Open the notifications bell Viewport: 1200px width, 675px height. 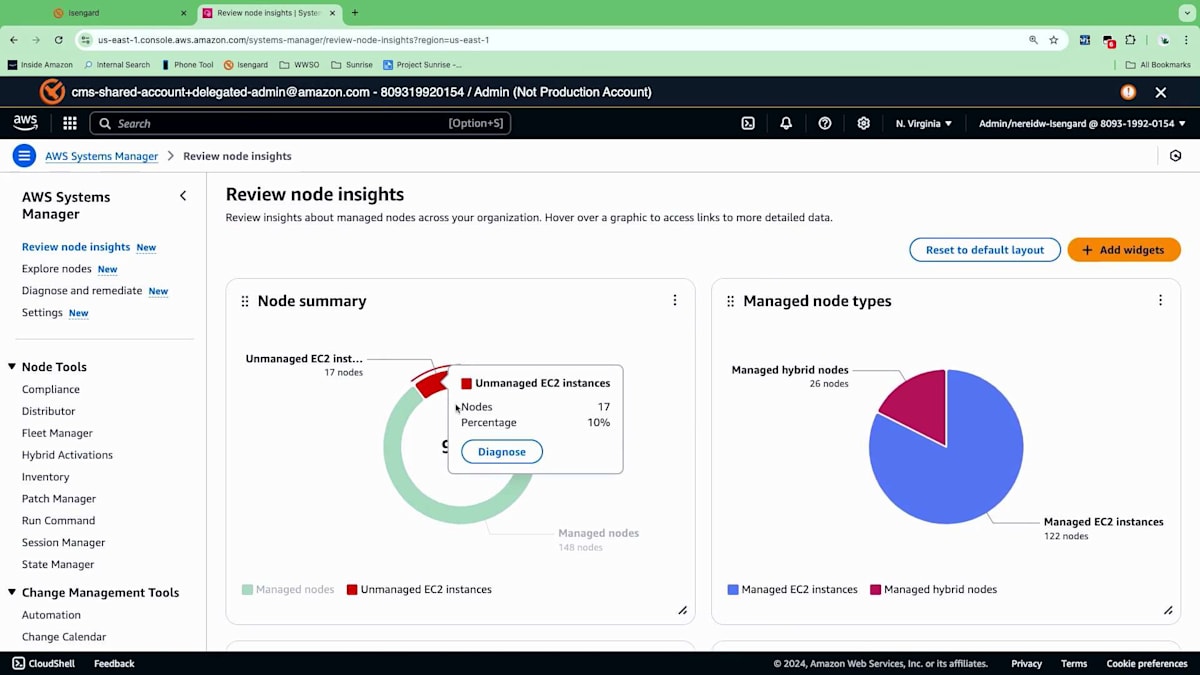coord(786,123)
